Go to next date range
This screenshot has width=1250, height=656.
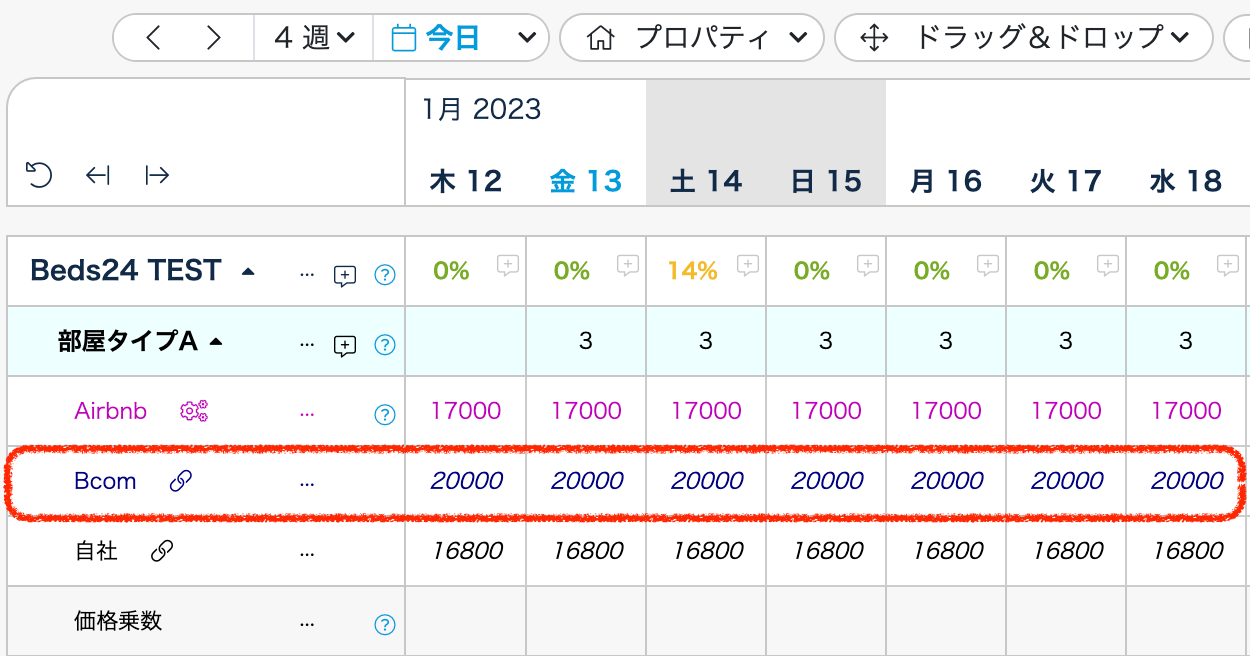(213, 38)
